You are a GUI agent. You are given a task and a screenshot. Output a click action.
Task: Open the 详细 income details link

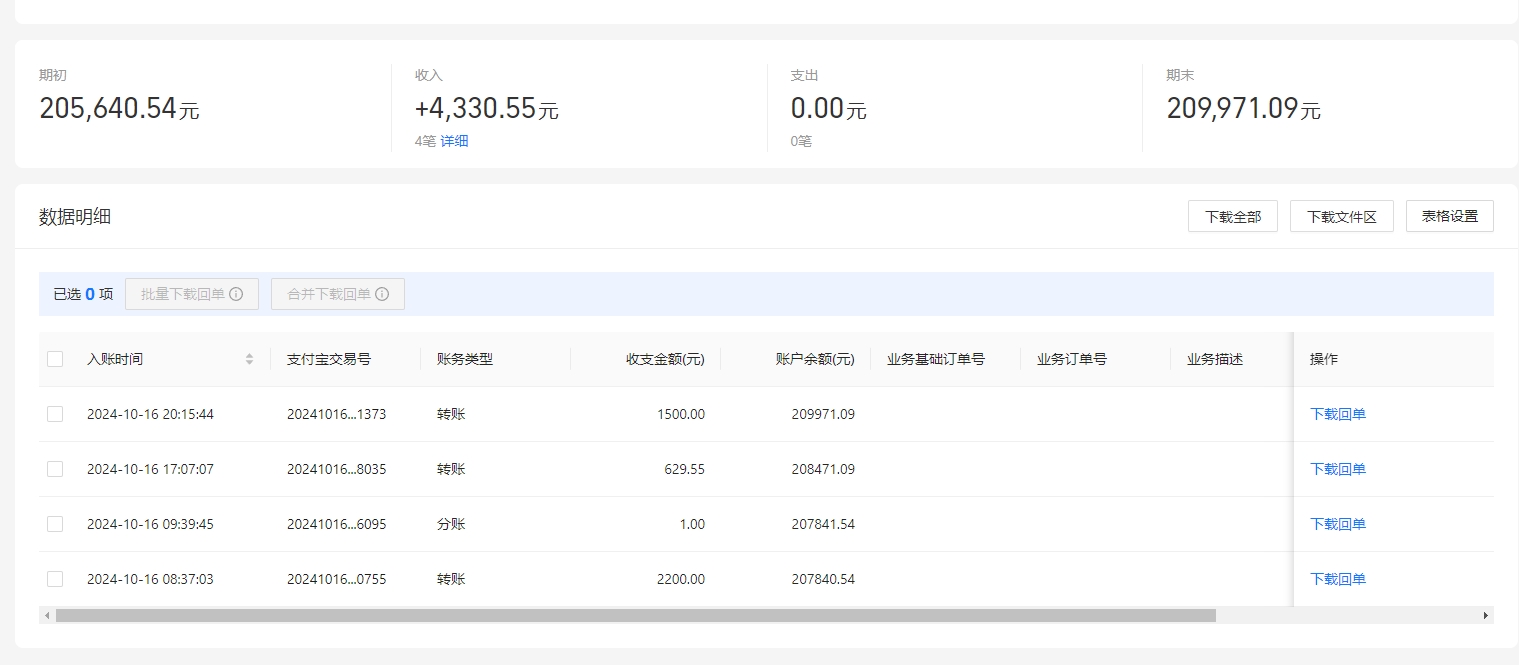pyautogui.click(x=453, y=141)
